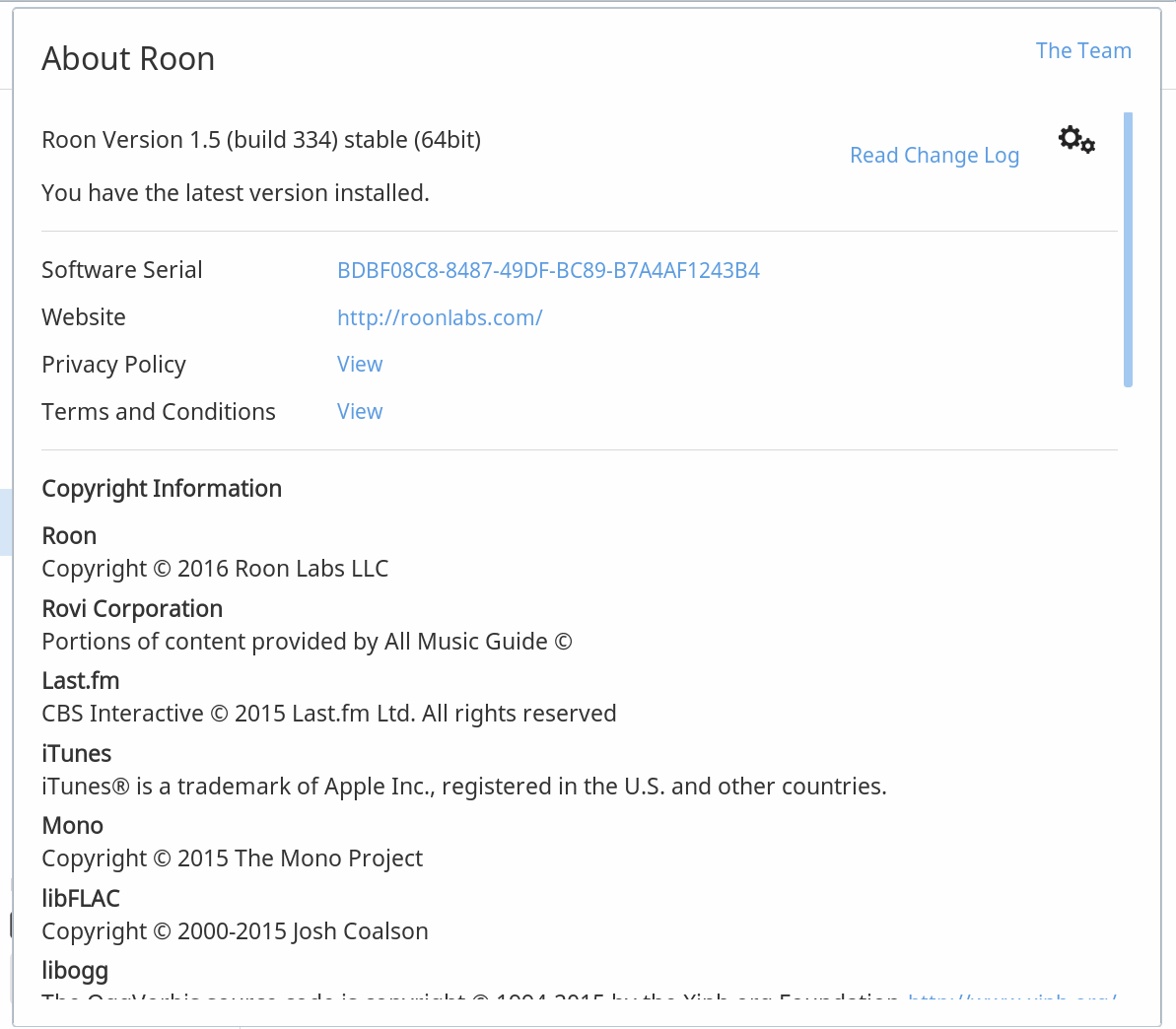Click the Software Serial label
Screen dimensions: 1176x1029
pyautogui.click(x=121, y=270)
